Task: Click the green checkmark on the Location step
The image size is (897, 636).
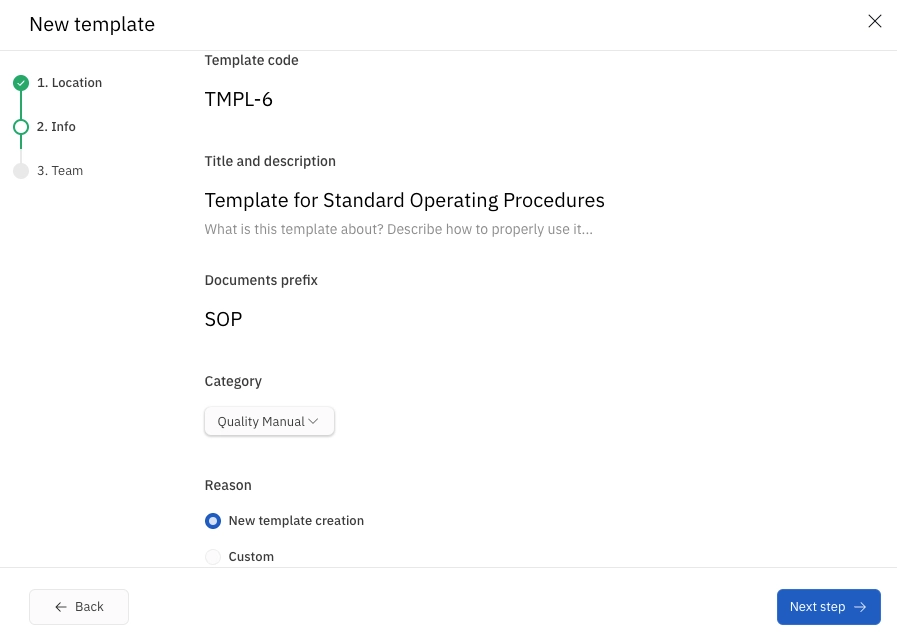Action: click(21, 83)
